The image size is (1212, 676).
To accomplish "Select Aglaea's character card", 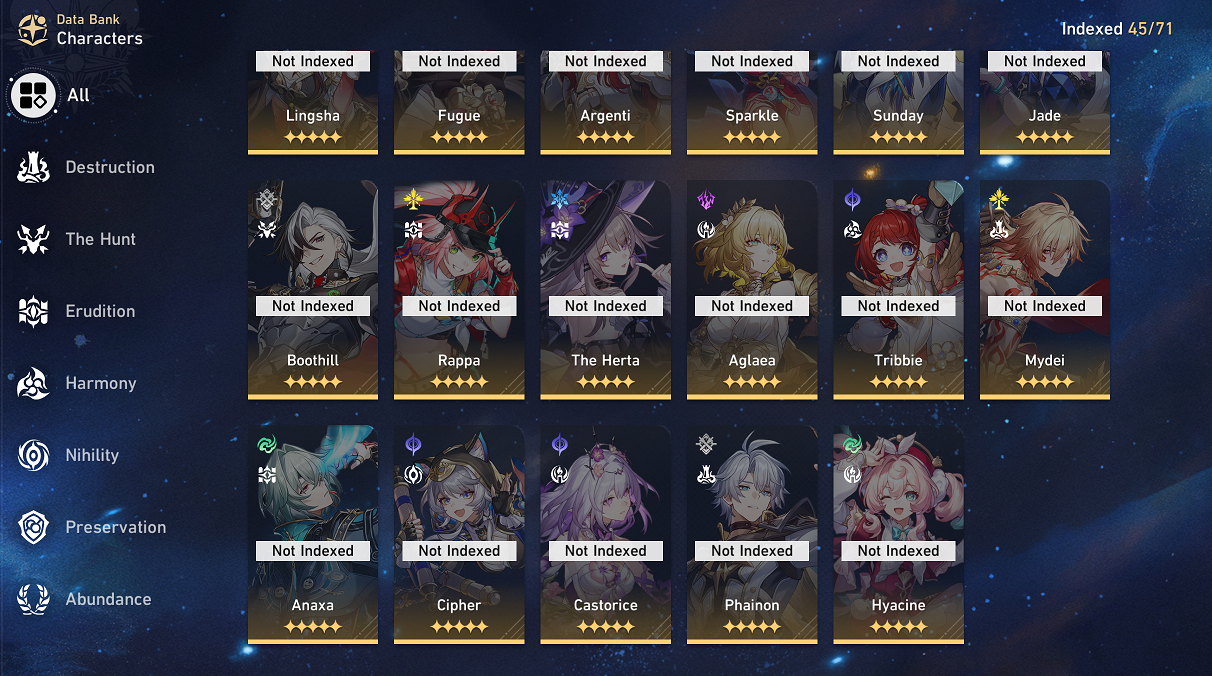I will point(752,290).
